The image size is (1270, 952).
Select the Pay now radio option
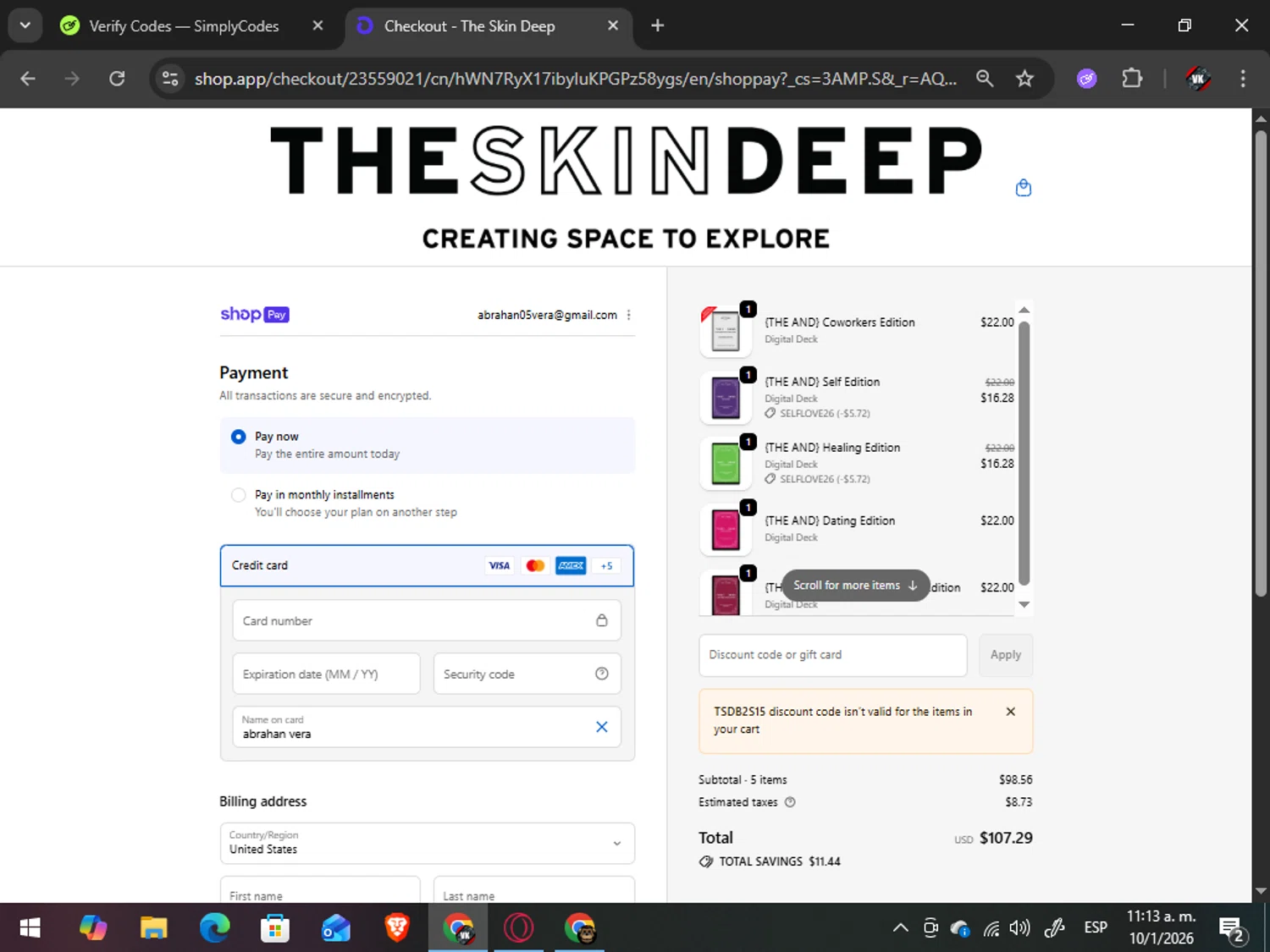pyautogui.click(x=239, y=437)
